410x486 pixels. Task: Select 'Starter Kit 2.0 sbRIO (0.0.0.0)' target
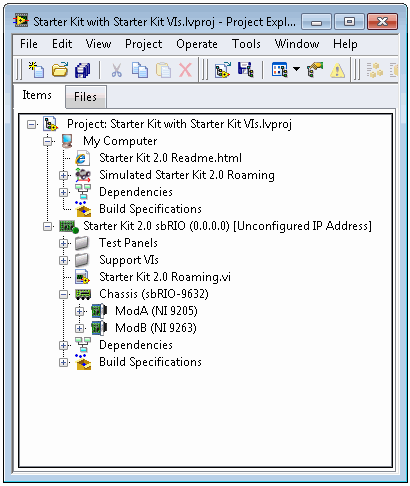[227, 226]
